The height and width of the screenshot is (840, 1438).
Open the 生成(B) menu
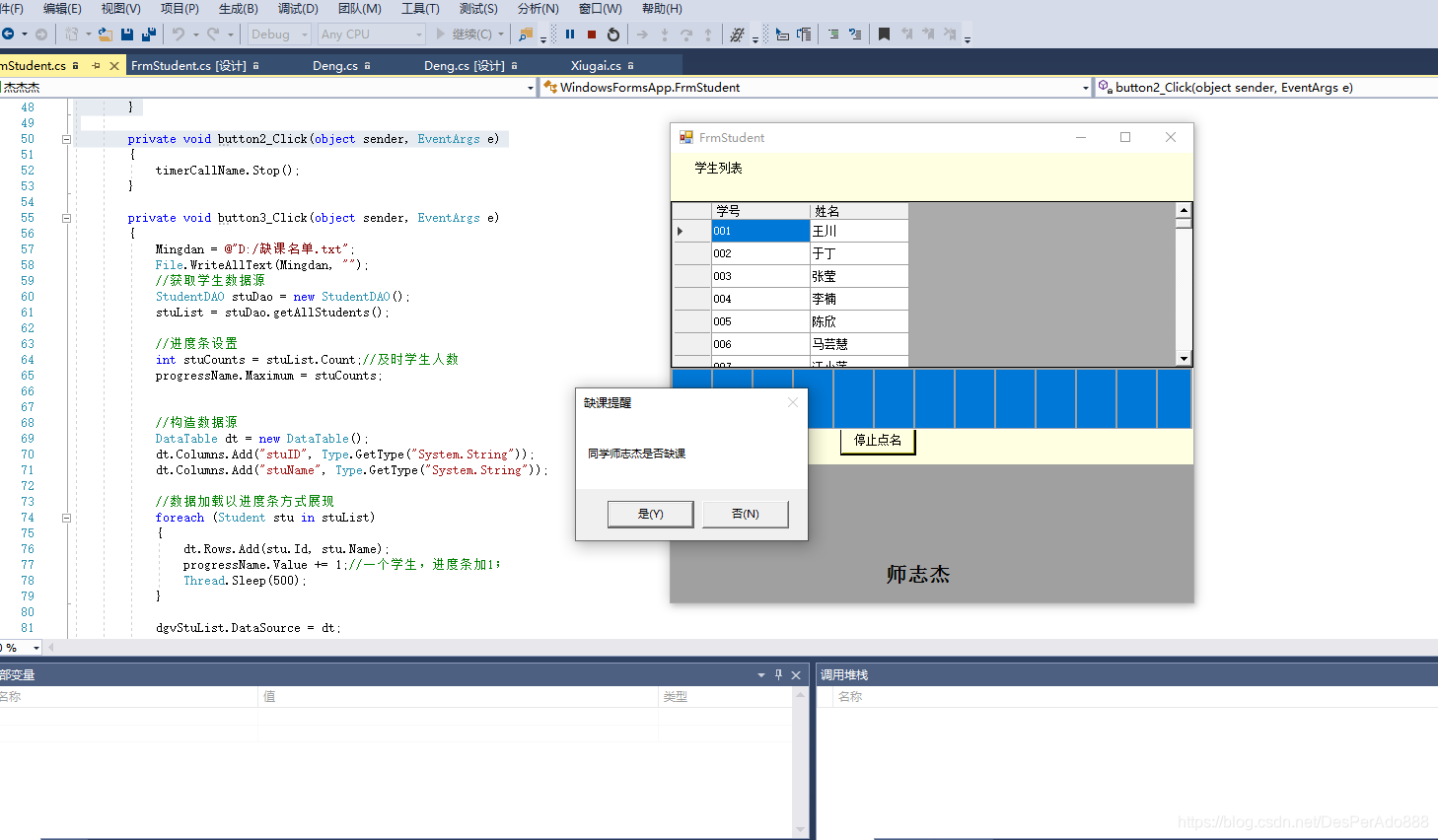[238, 9]
